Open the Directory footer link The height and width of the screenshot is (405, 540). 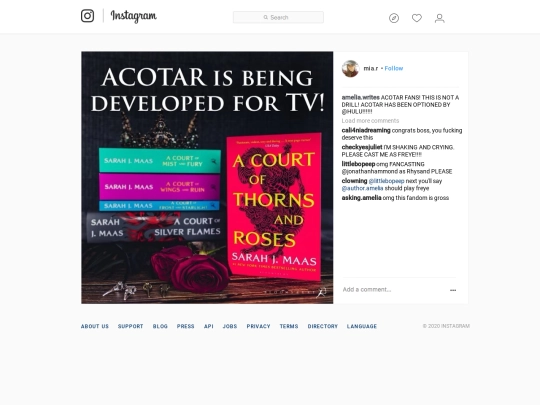(x=323, y=326)
